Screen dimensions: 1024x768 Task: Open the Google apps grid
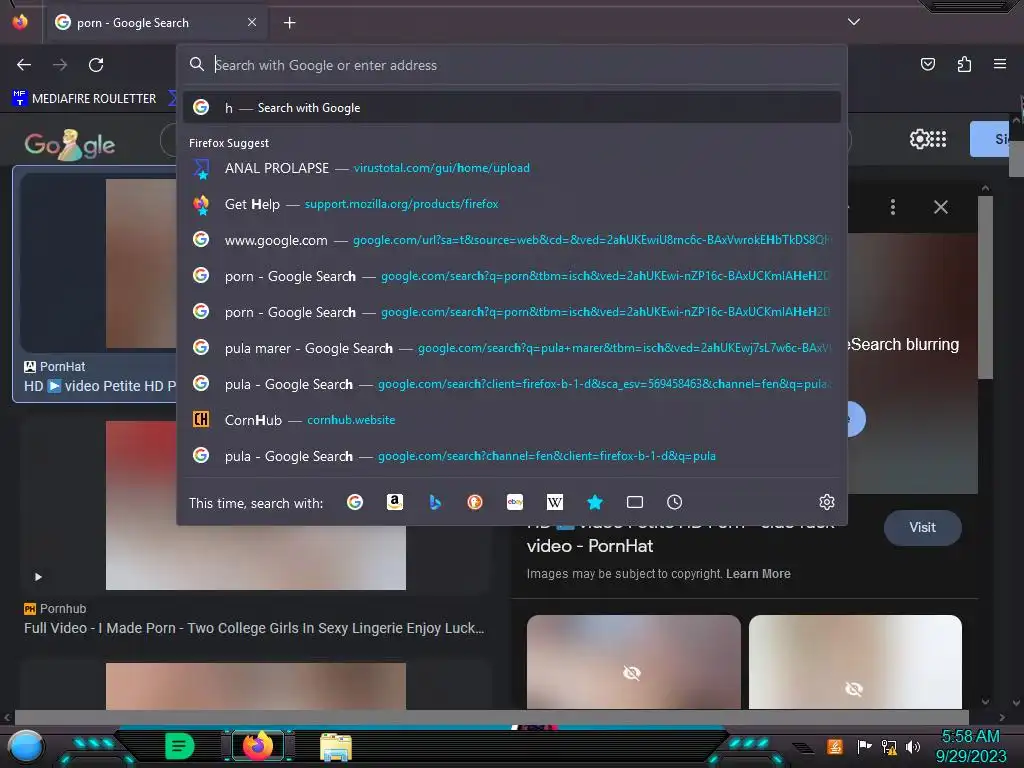[x=938, y=139]
